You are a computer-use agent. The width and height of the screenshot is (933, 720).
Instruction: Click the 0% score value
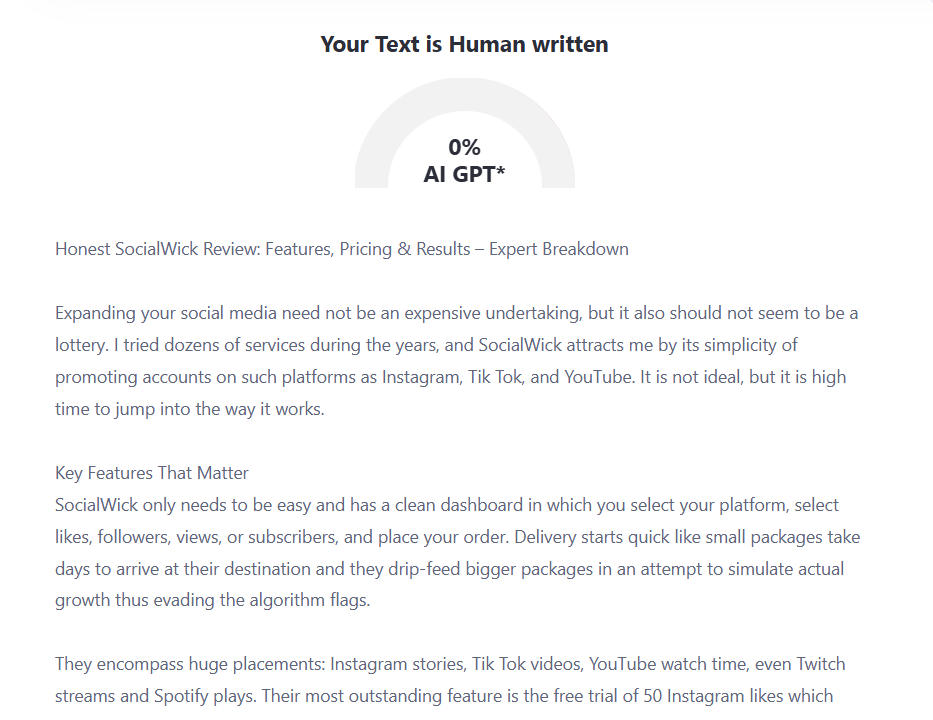point(464,147)
